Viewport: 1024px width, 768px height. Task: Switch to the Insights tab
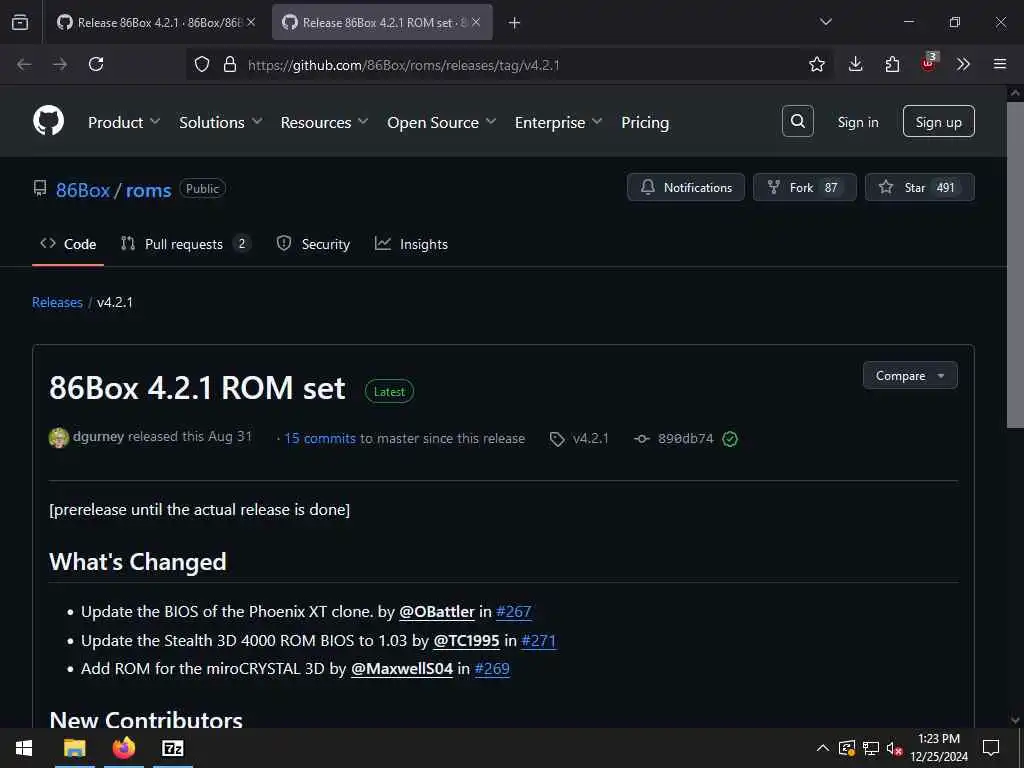tap(411, 244)
